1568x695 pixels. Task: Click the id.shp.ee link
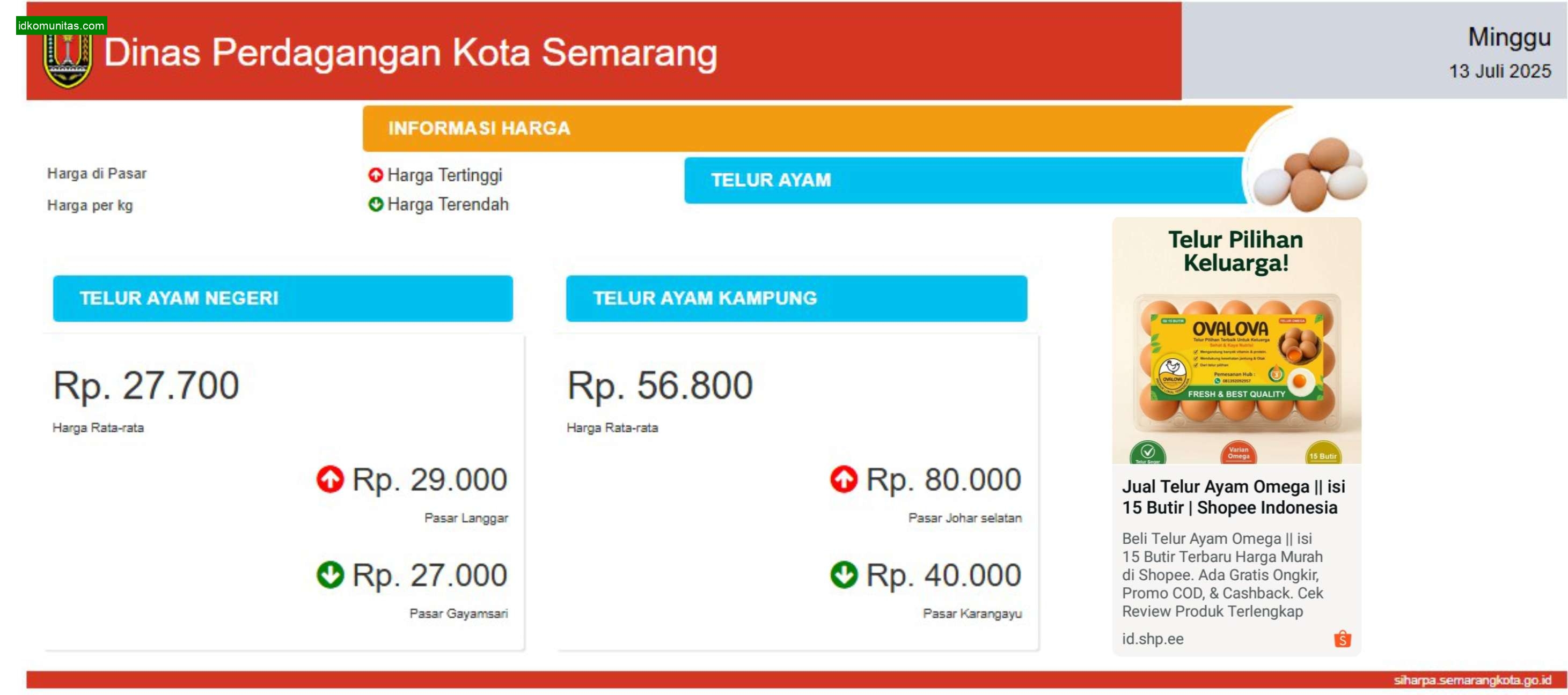(1153, 639)
